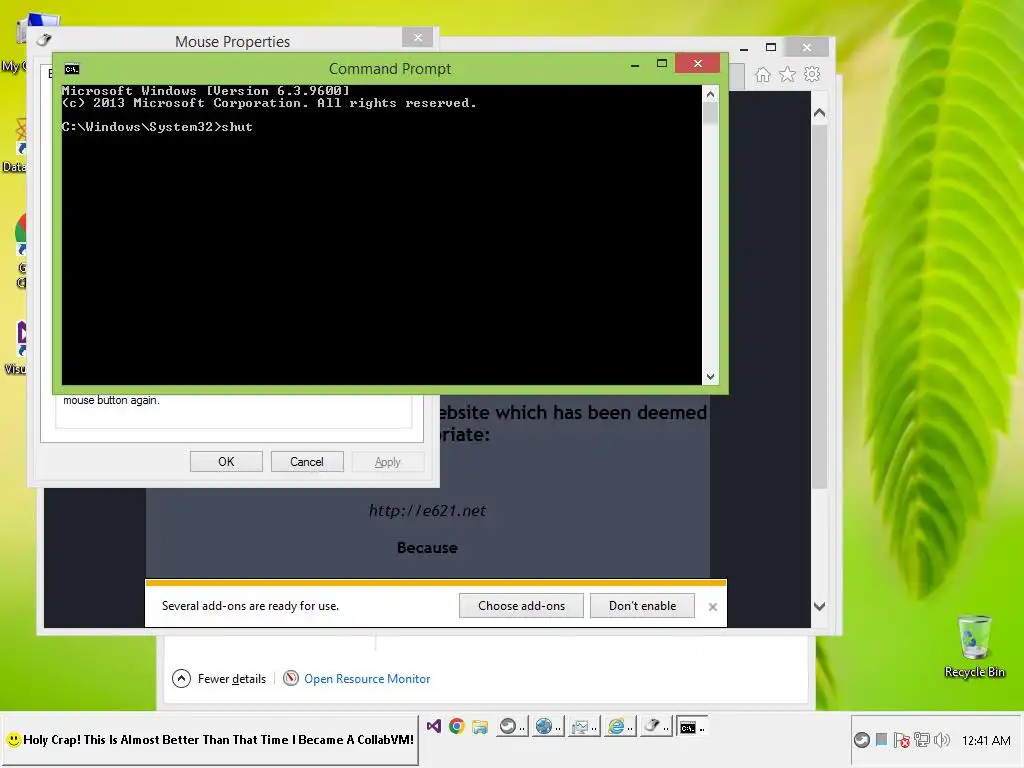Click the Apply button in Mouse Properties

(388, 462)
